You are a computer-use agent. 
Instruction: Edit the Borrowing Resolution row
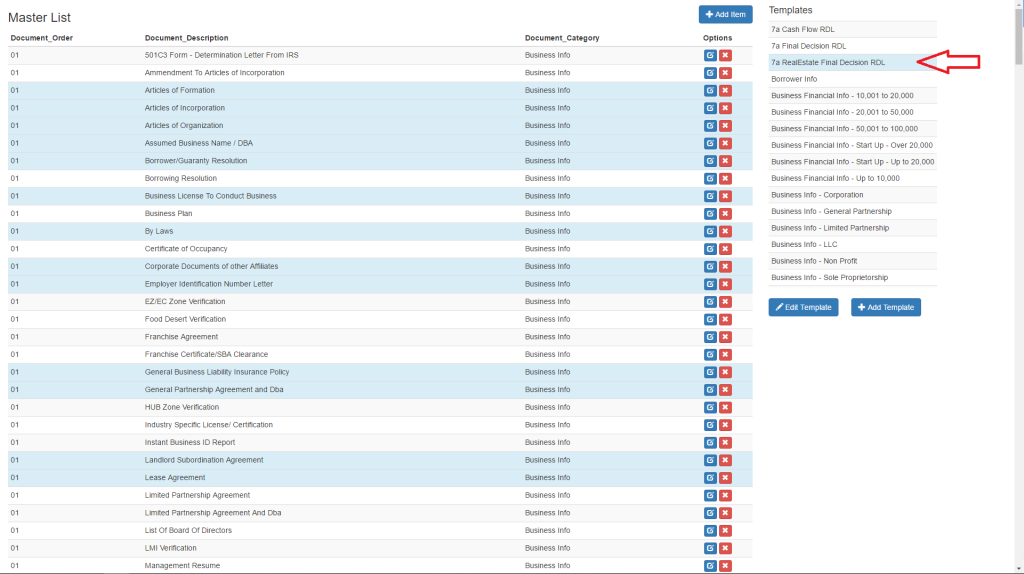(x=710, y=179)
